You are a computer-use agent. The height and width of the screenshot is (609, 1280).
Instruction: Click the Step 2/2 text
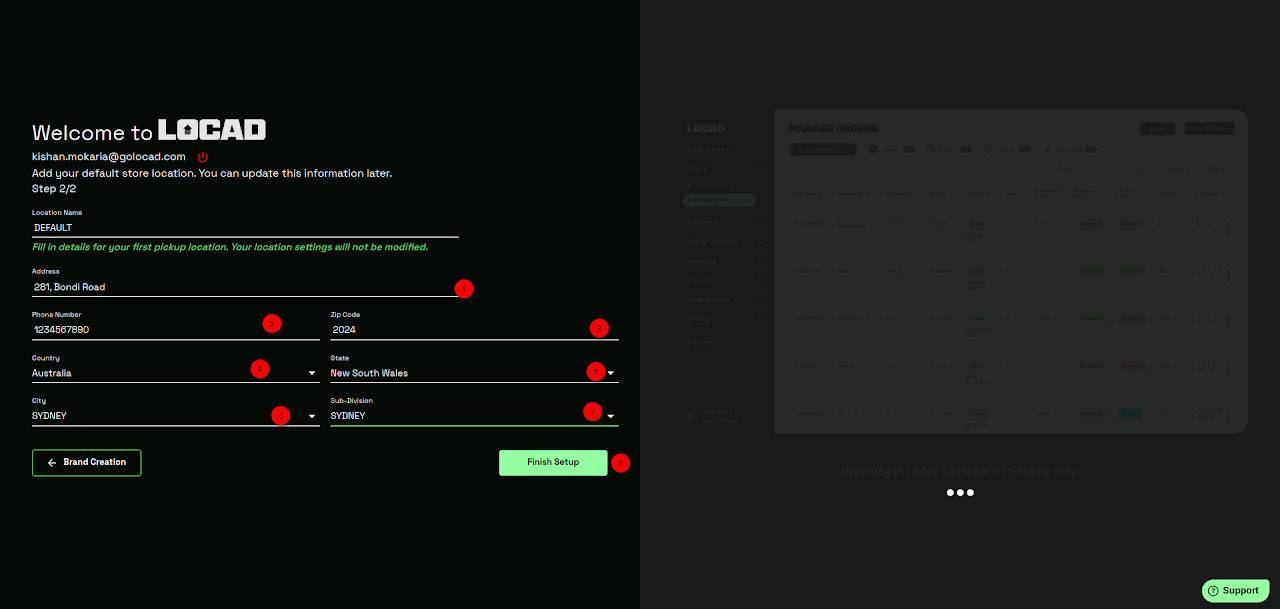[x=54, y=188]
